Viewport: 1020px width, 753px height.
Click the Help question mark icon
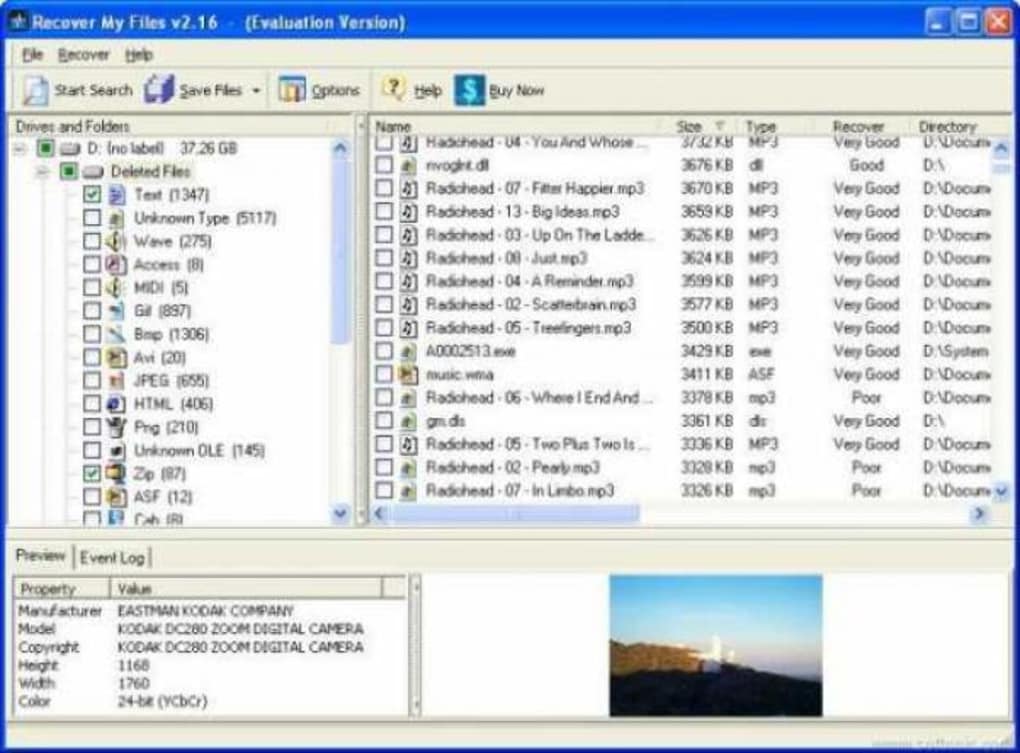396,89
